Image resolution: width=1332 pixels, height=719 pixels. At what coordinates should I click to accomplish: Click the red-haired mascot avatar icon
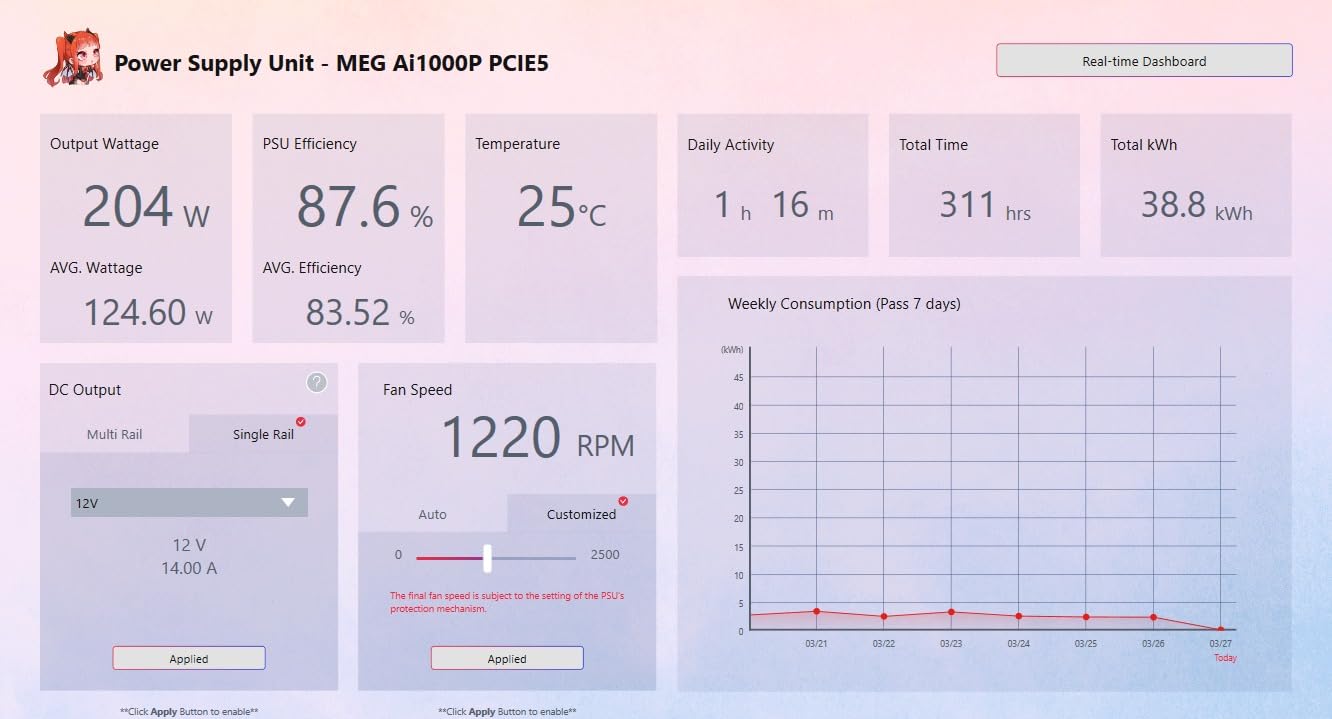point(71,58)
